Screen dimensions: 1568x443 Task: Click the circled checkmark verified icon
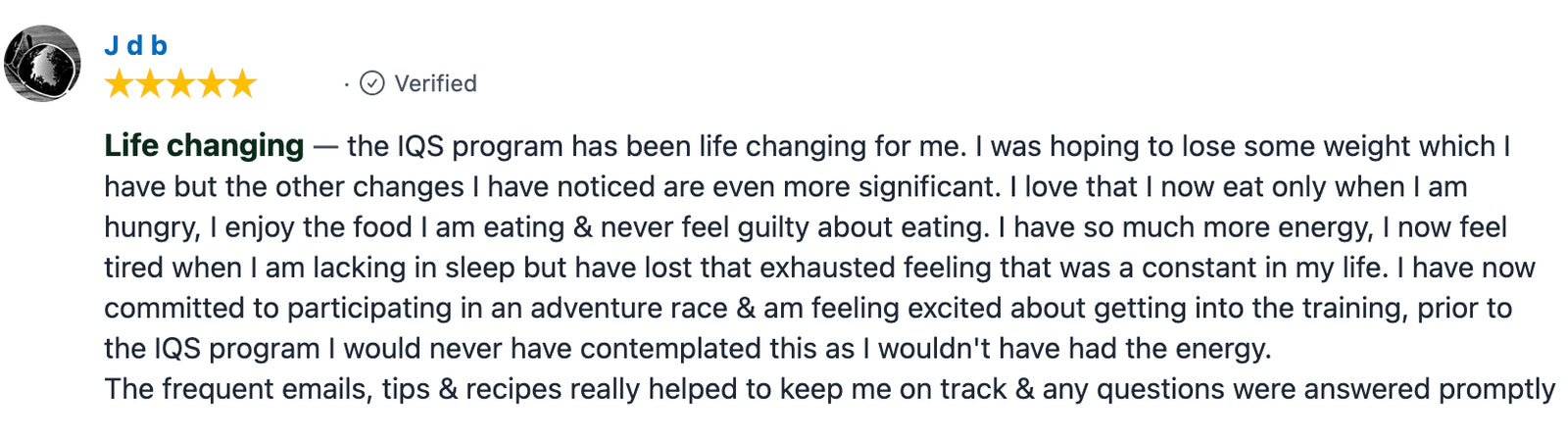click(372, 83)
